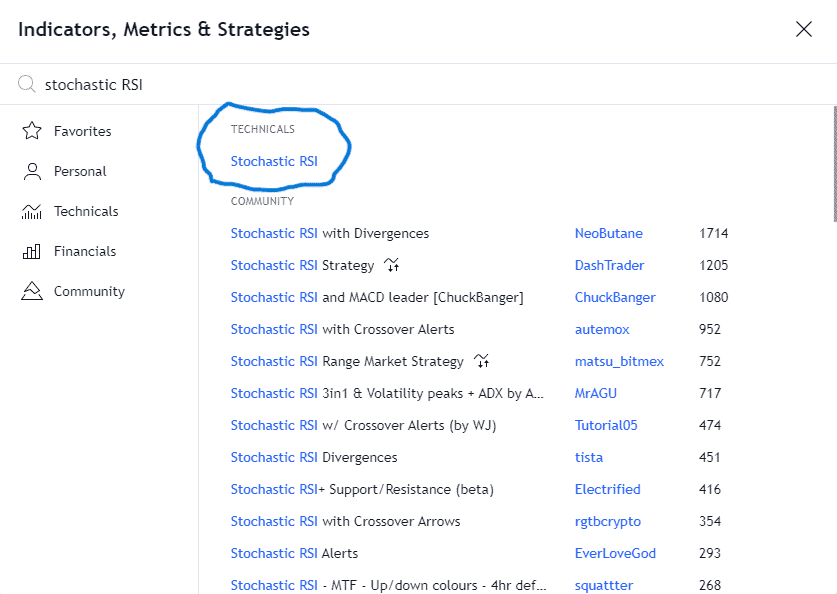Close the Indicators dialog
837x594 pixels.
(803, 29)
